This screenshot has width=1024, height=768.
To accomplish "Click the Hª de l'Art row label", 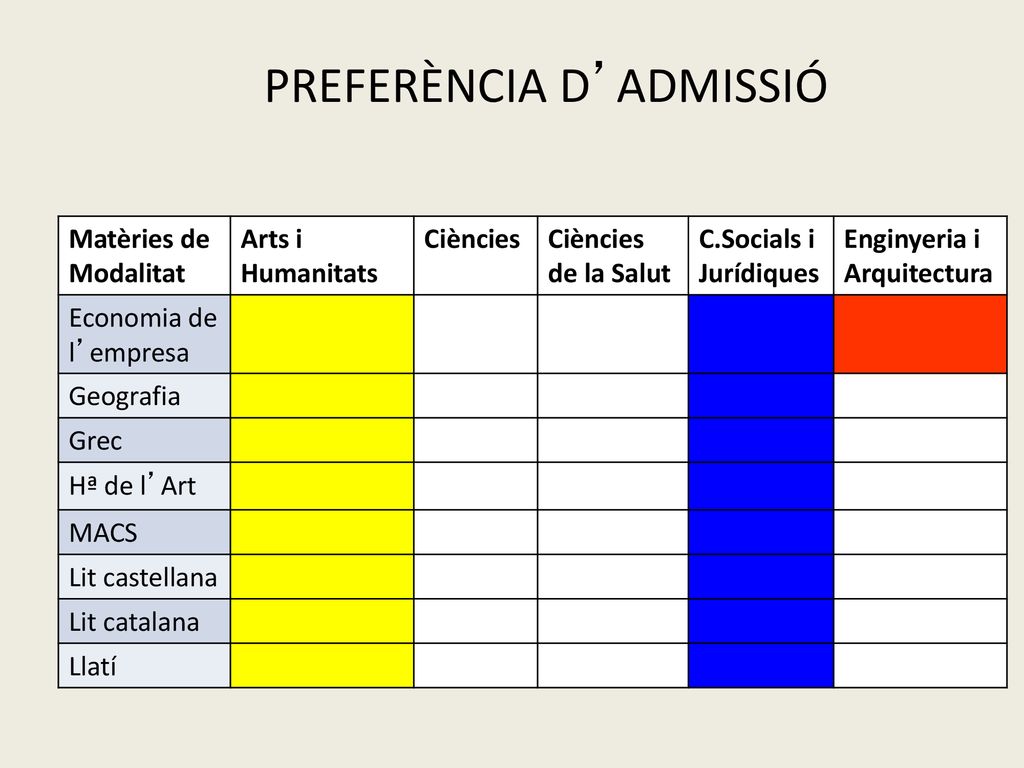I will click(x=144, y=486).
